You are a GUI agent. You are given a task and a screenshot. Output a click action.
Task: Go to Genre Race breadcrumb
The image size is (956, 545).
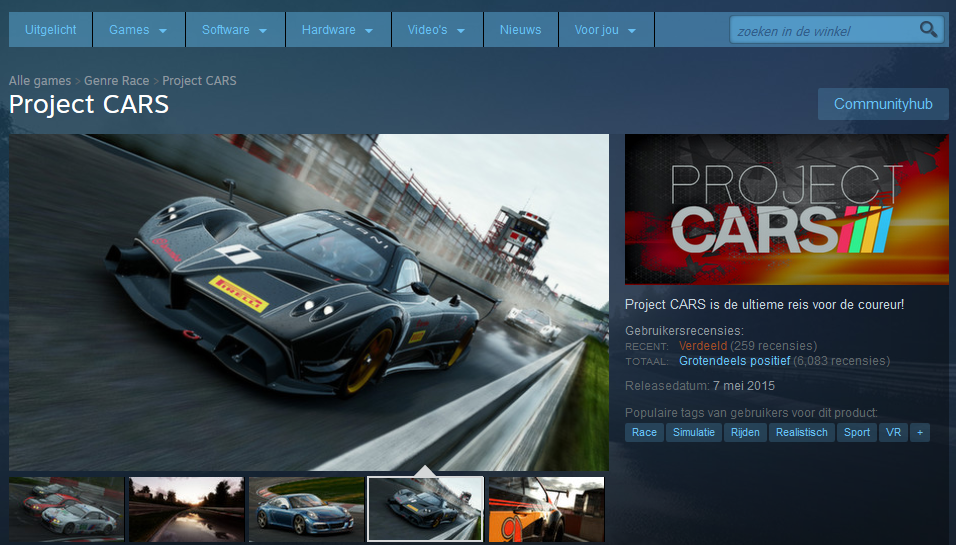(116, 80)
